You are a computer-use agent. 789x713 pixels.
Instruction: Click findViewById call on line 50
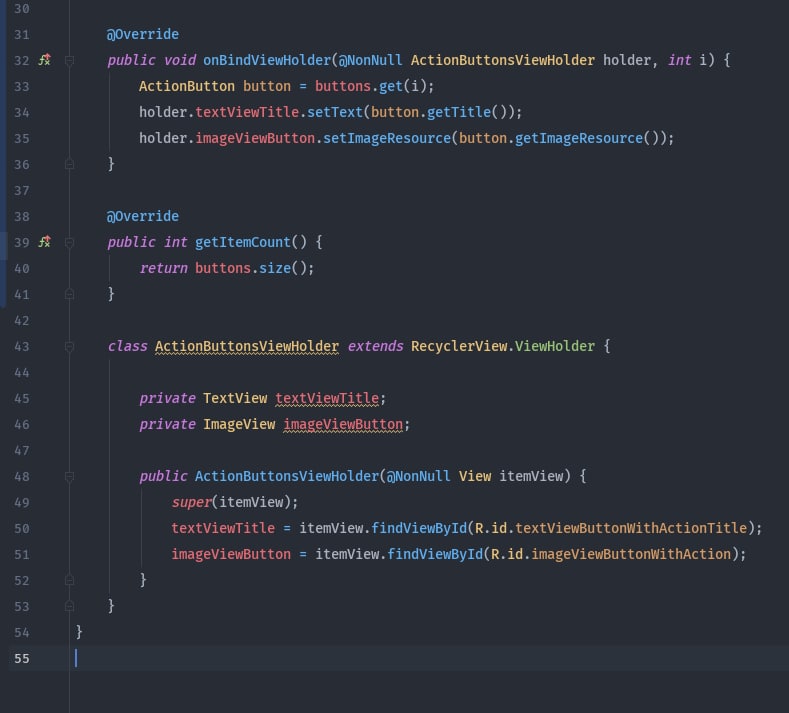coord(419,528)
